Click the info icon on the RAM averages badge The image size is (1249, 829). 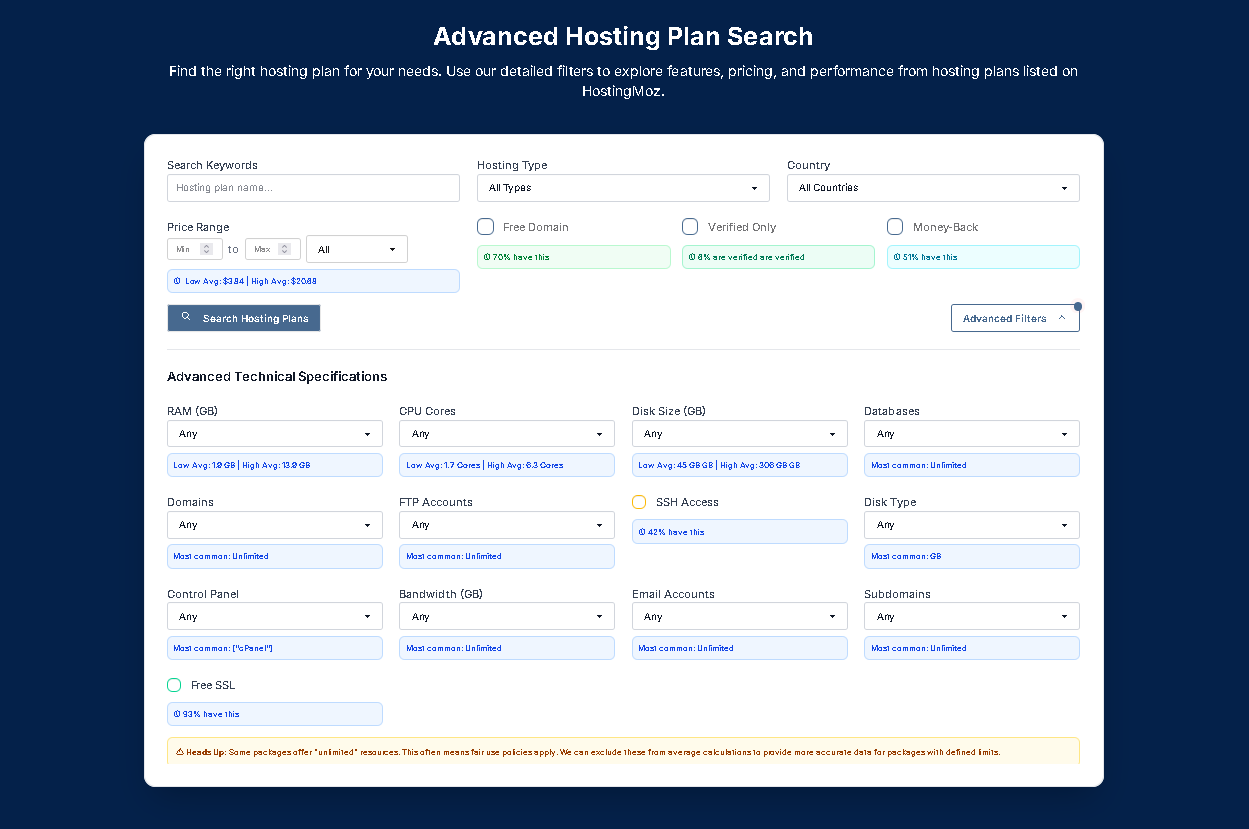pos(175,465)
